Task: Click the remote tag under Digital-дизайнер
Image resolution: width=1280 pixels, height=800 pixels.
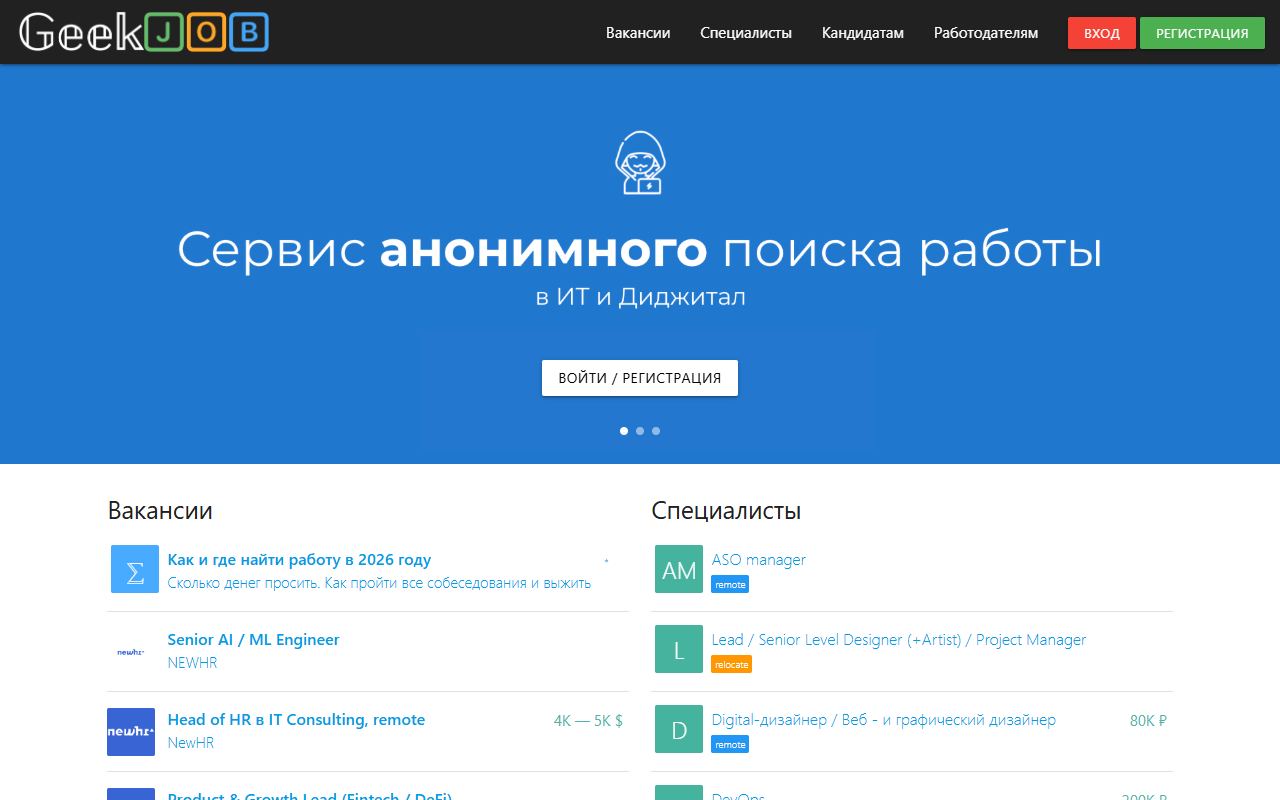Action: tap(730, 744)
